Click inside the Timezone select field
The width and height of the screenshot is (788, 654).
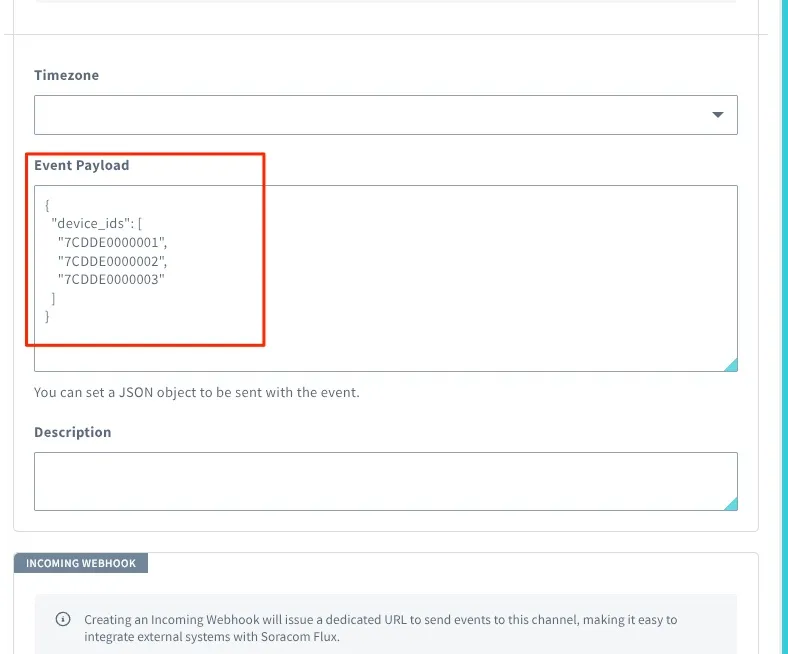[x=386, y=115]
